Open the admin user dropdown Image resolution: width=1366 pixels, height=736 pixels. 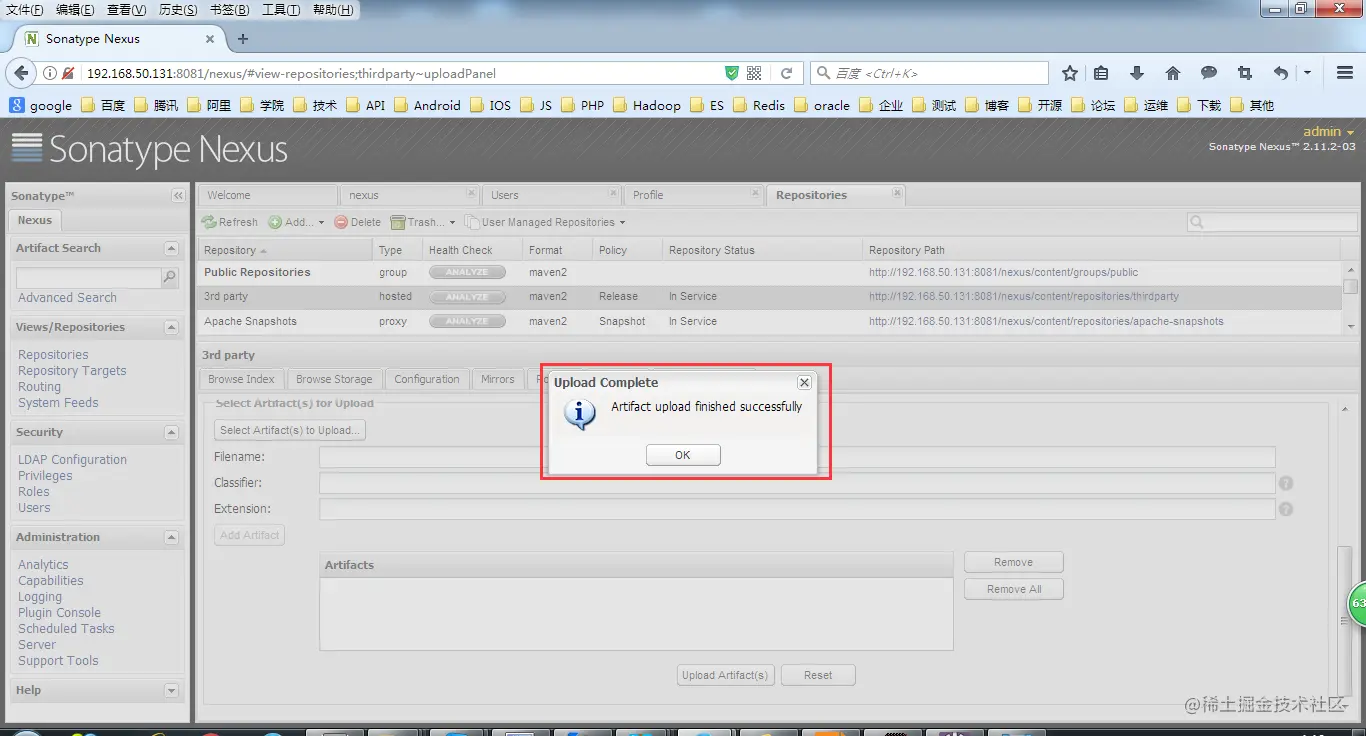(1328, 132)
